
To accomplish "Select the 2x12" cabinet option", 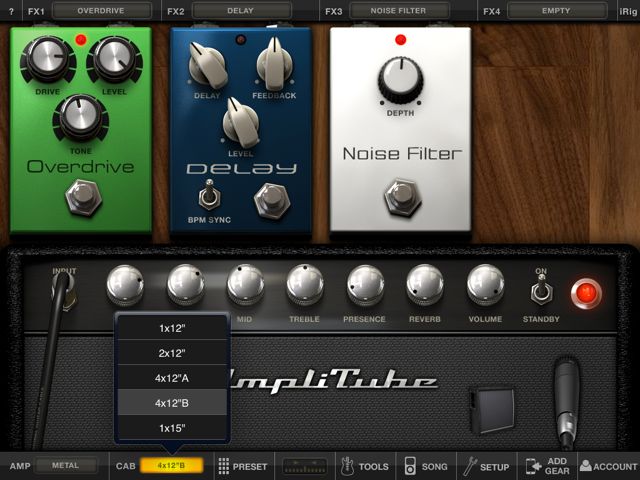I will [172, 353].
